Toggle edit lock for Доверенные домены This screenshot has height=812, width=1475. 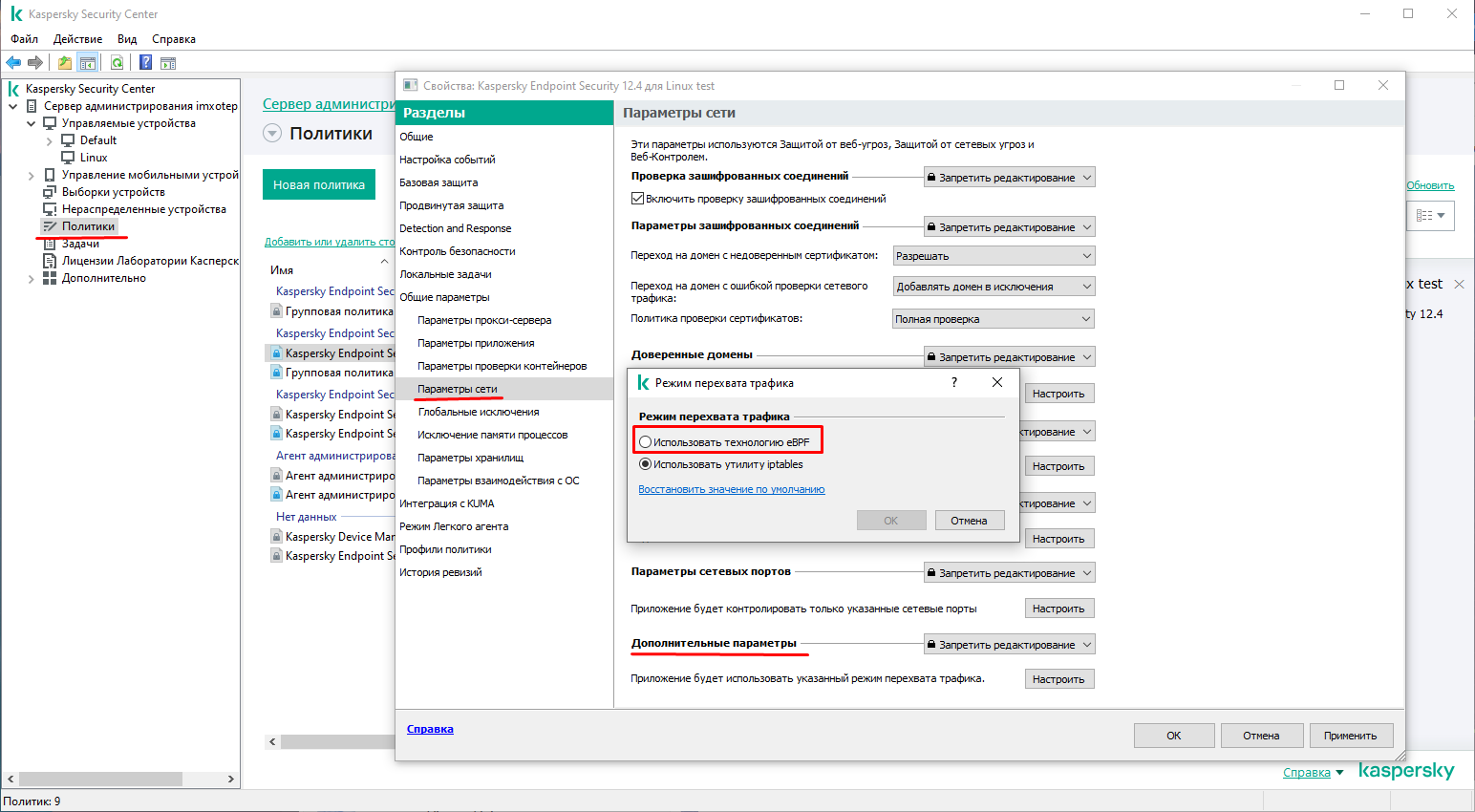pyautogui.click(x=1009, y=357)
